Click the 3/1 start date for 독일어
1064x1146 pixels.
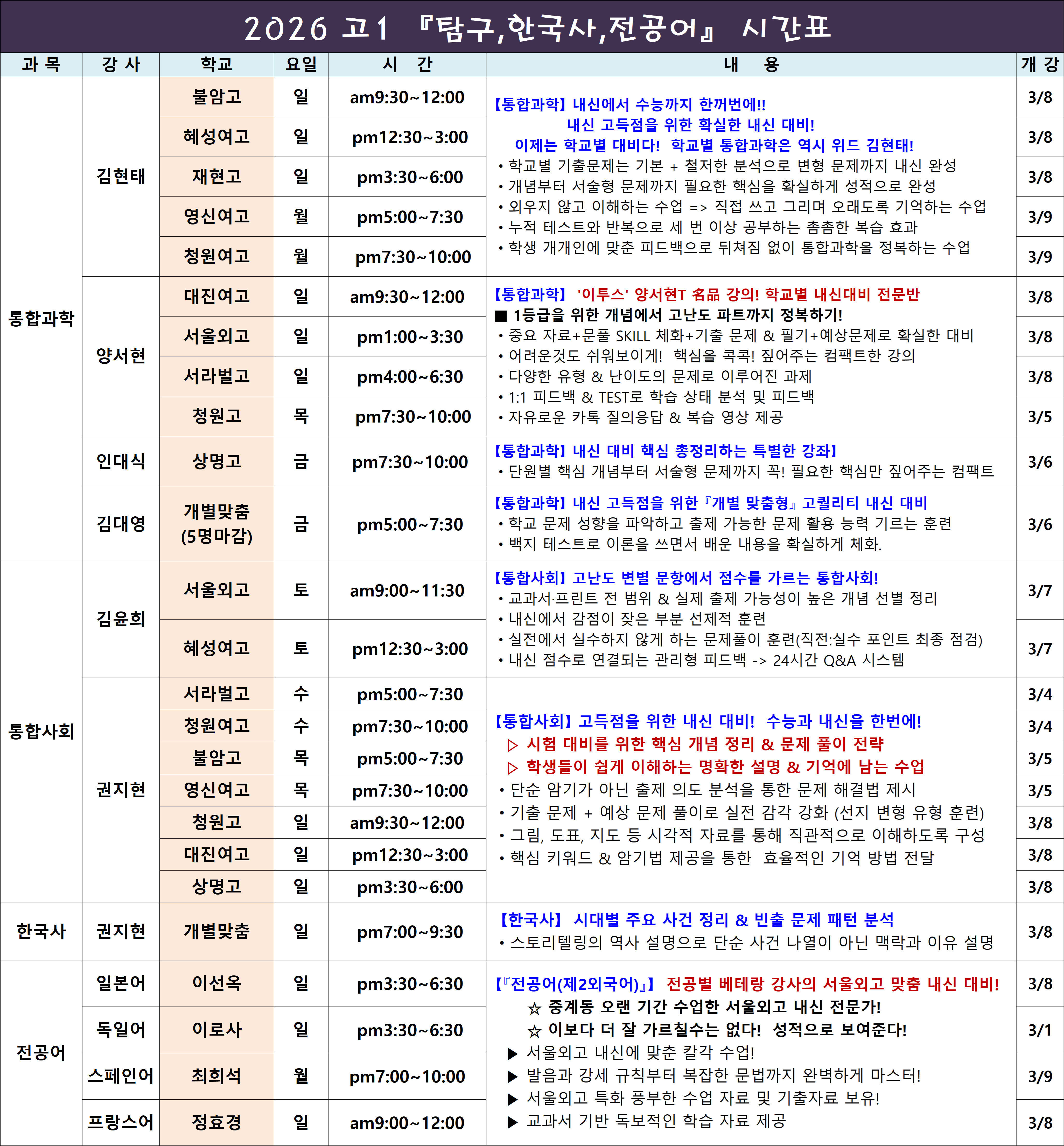[x=1039, y=1030]
